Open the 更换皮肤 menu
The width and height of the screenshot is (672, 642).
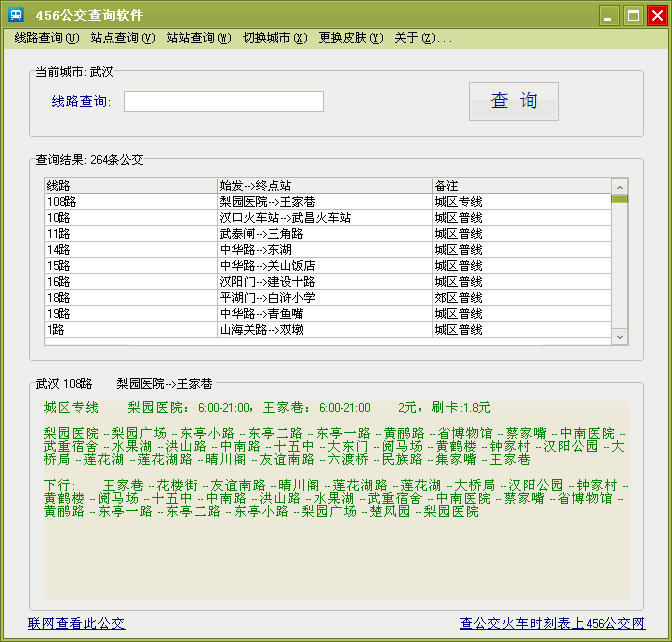(x=350, y=38)
